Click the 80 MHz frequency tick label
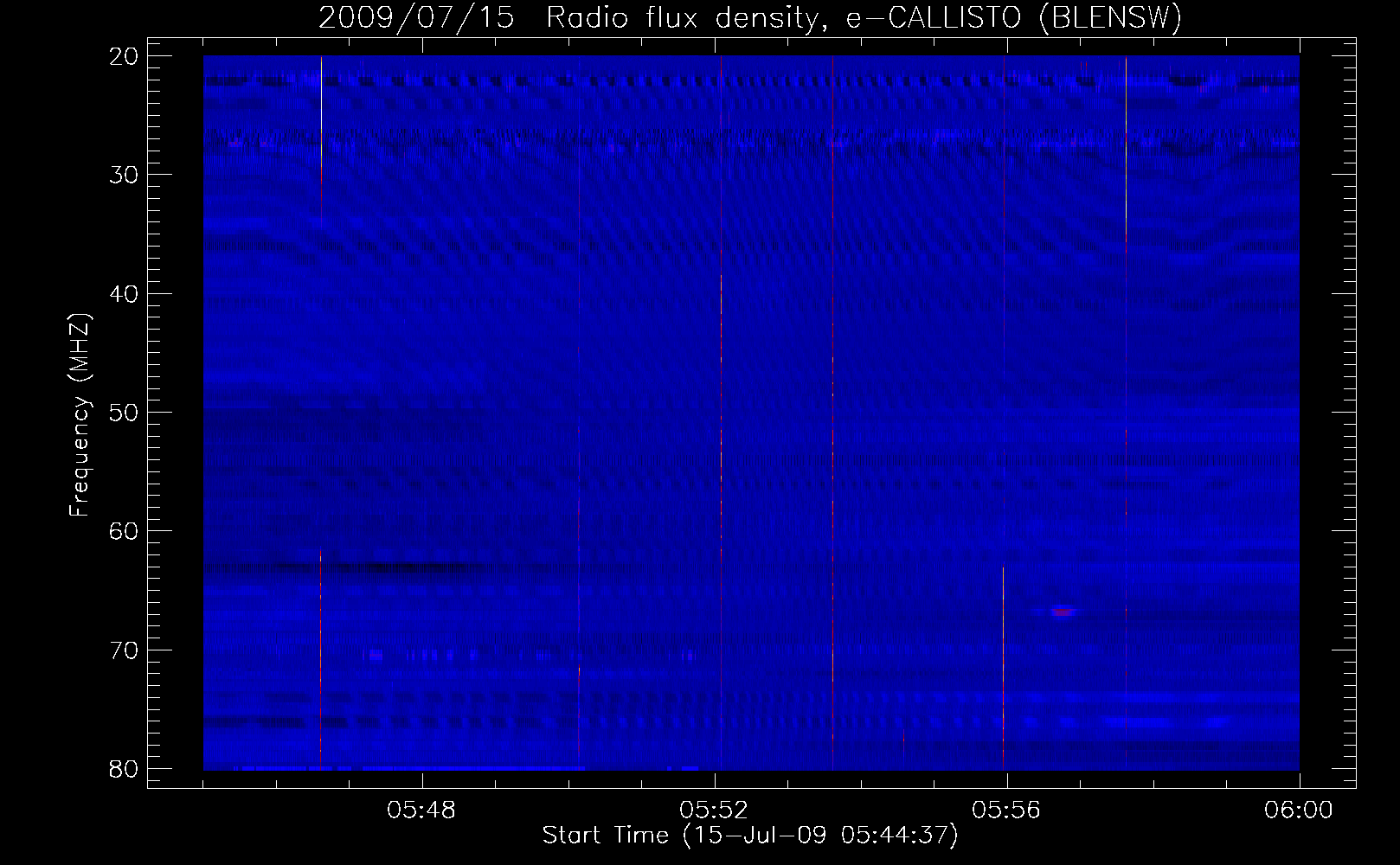The width and height of the screenshot is (1400, 865). tap(125, 768)
